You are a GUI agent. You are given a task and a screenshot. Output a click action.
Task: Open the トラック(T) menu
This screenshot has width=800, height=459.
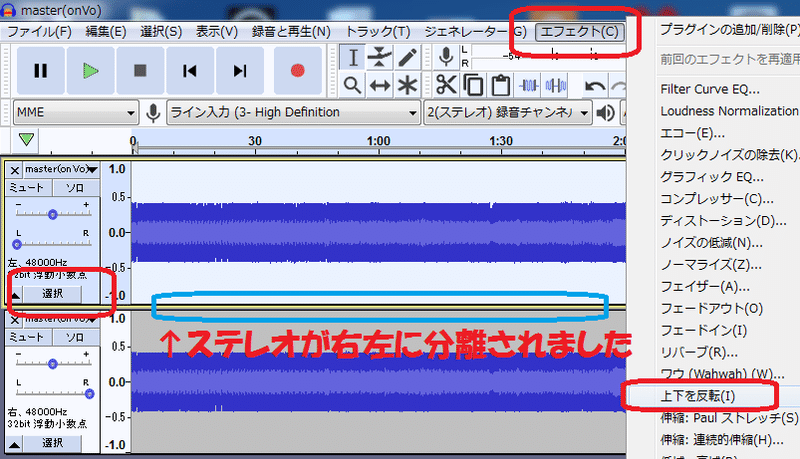click(378, 32)
